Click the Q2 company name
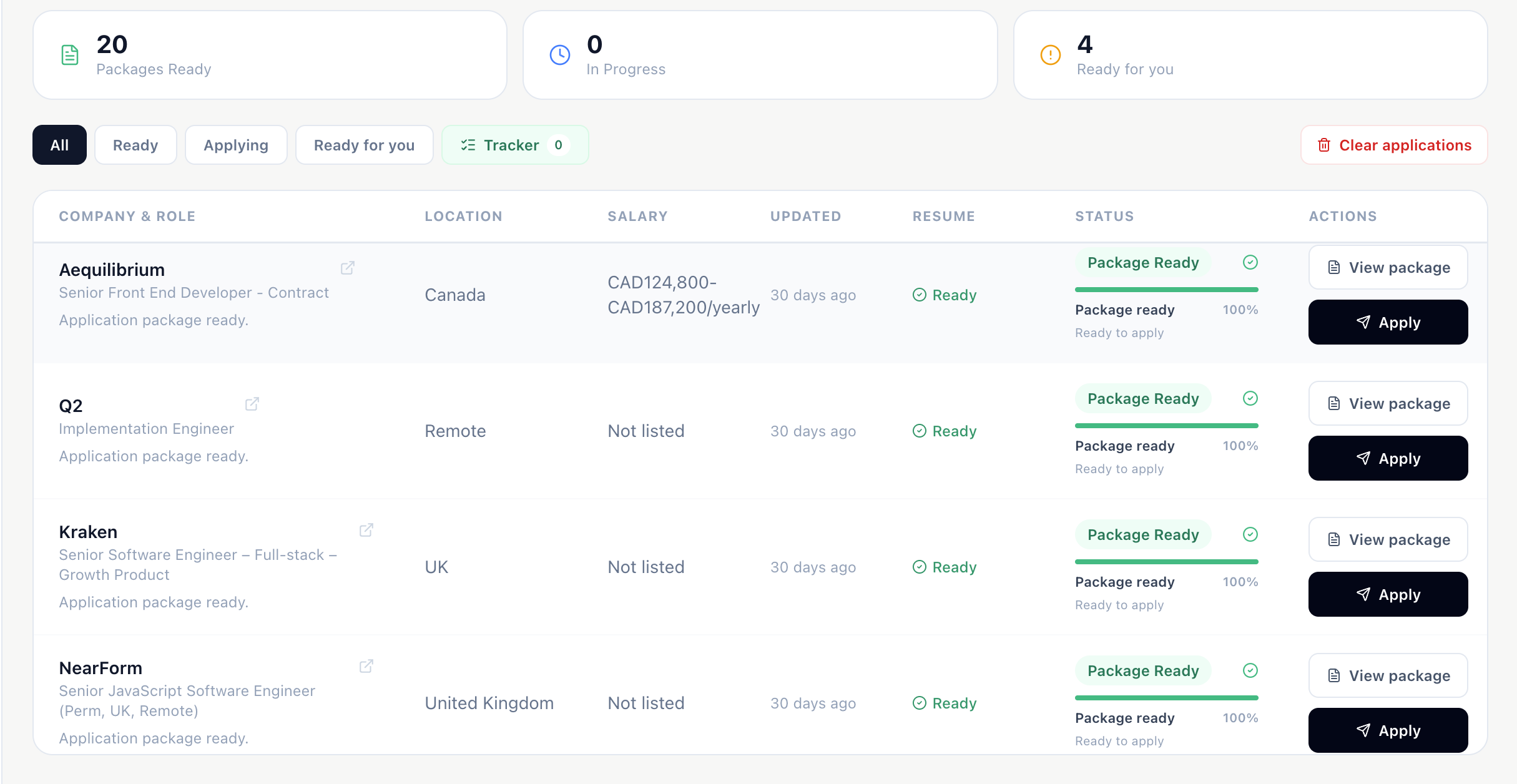The width and height of the screenshot is (1517, 784). [x=71, y=406]
